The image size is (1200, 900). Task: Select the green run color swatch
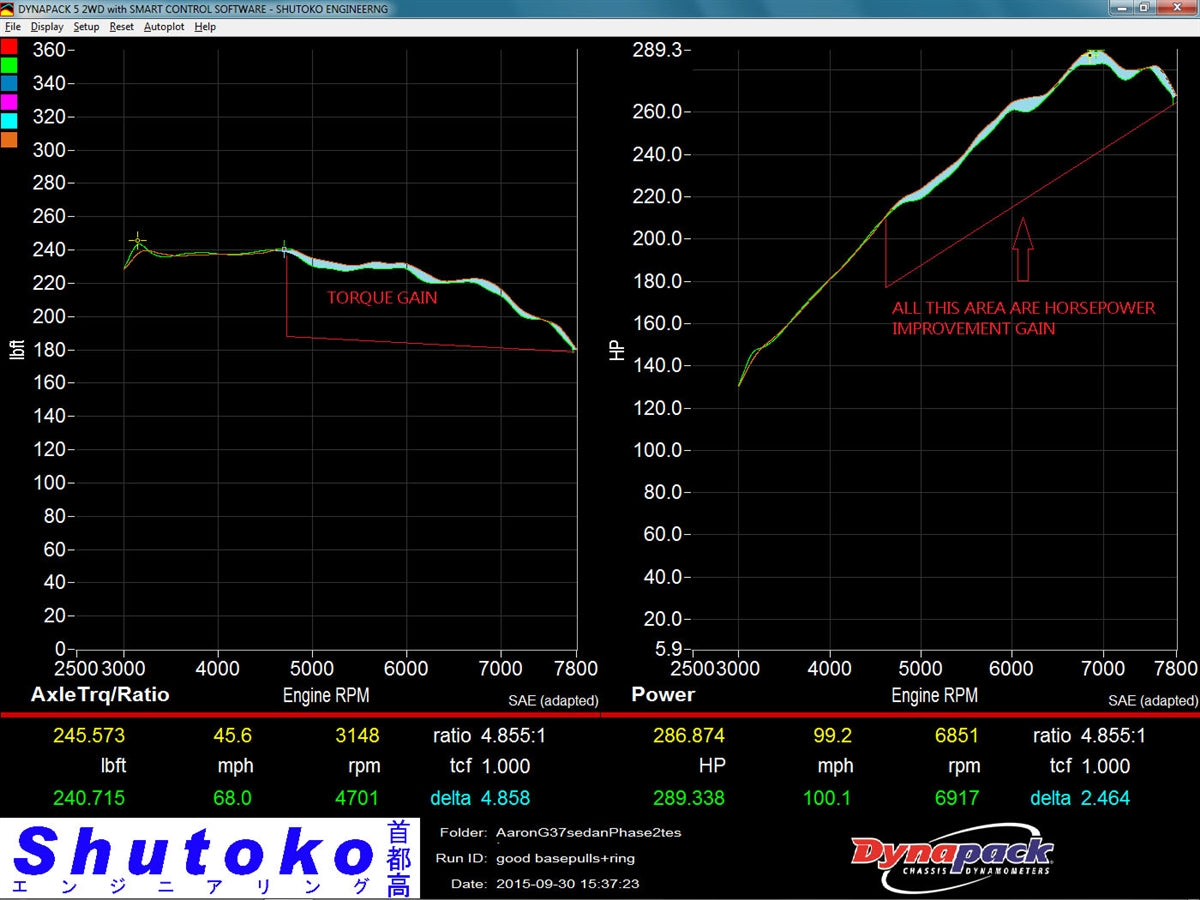tap(9, 65)
